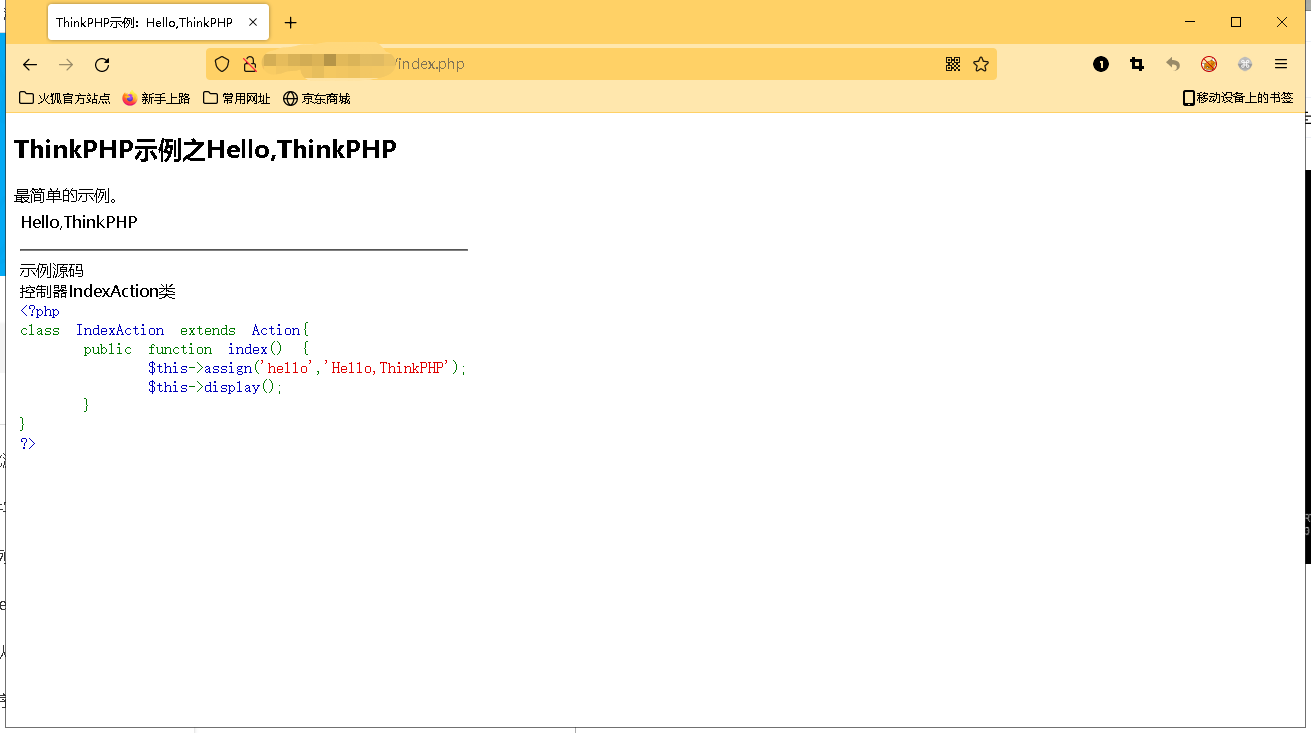Open the 京东商城 bookmark
Image resolution: width=1311 pixels, height=733 pixels.
(x=317, y=98)
